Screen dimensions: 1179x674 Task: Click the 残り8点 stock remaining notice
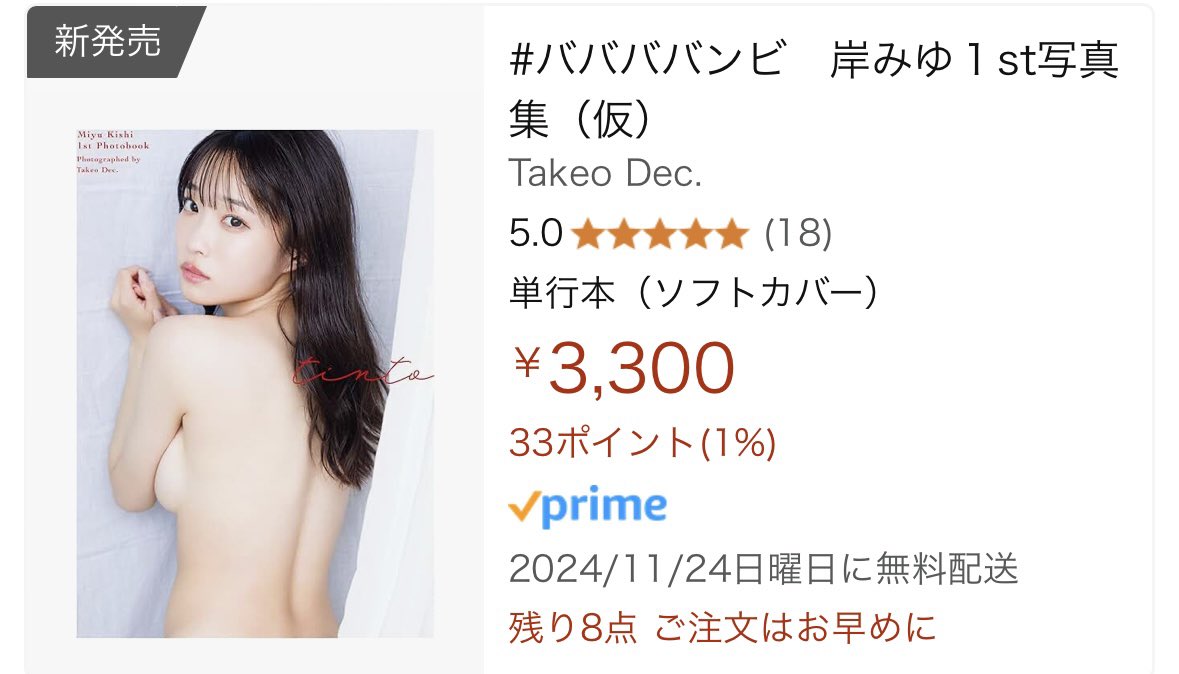click(573, 627)
